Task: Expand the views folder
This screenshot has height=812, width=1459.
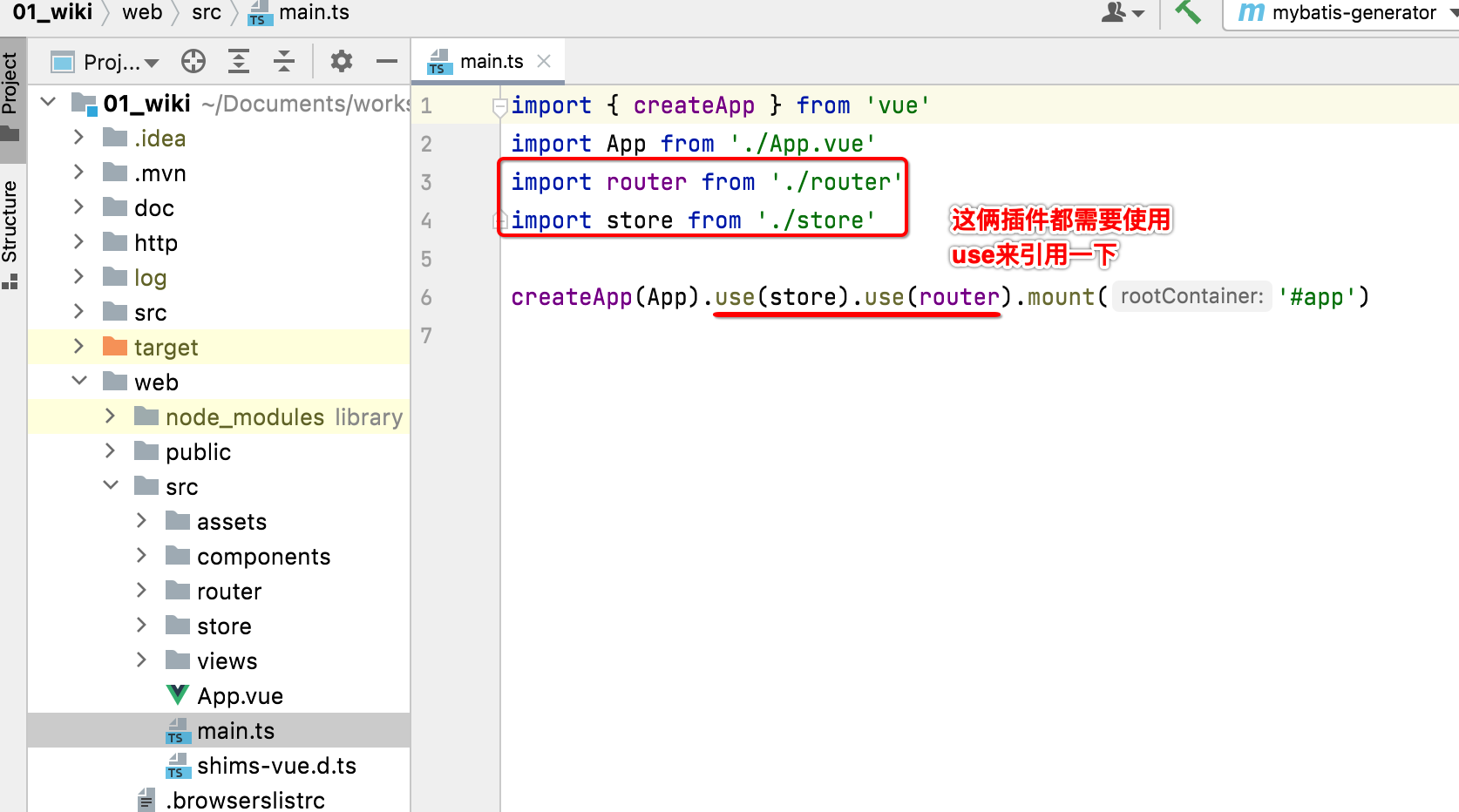Action: (x=142, y=660)
